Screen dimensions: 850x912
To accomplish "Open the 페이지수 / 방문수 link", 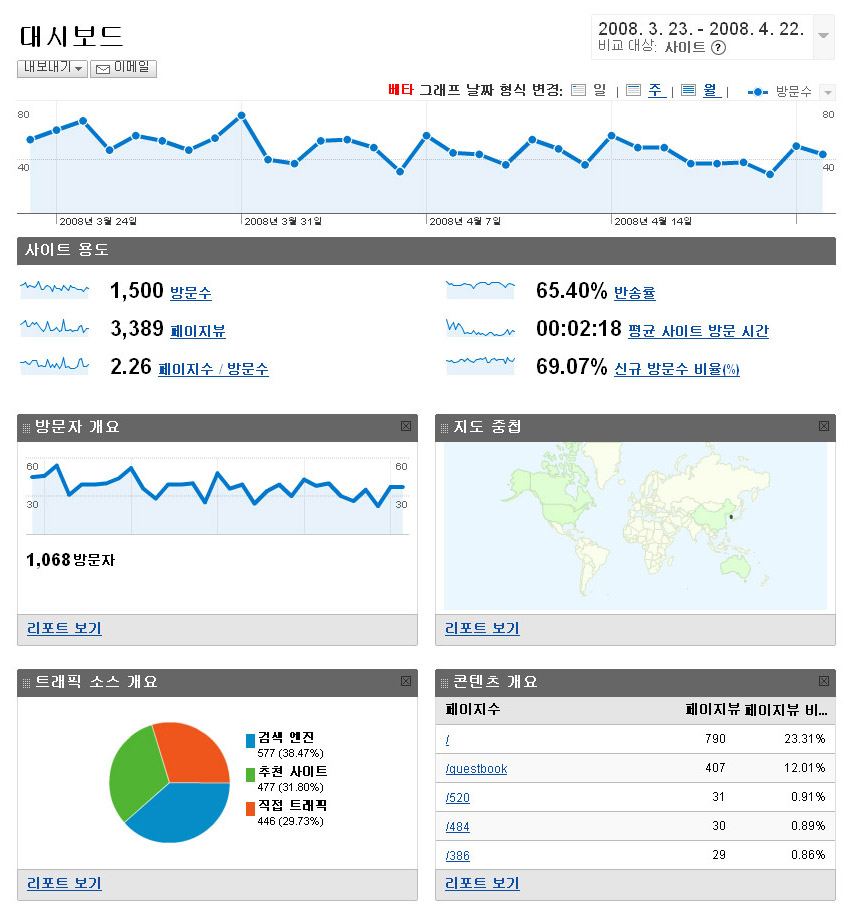I will (214, 369).
